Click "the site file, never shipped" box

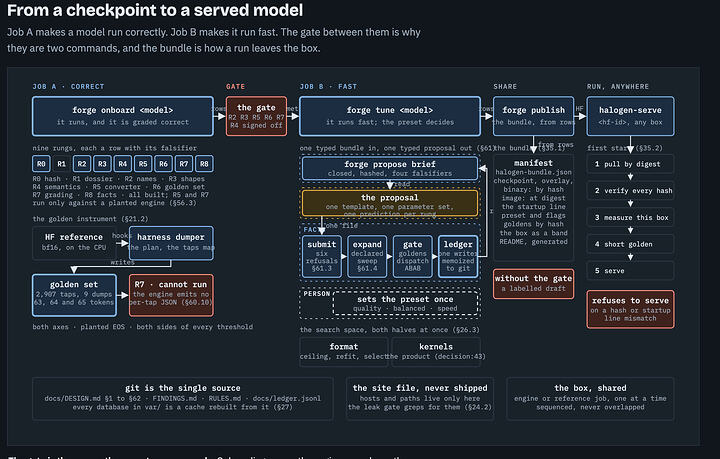[420, 398]
